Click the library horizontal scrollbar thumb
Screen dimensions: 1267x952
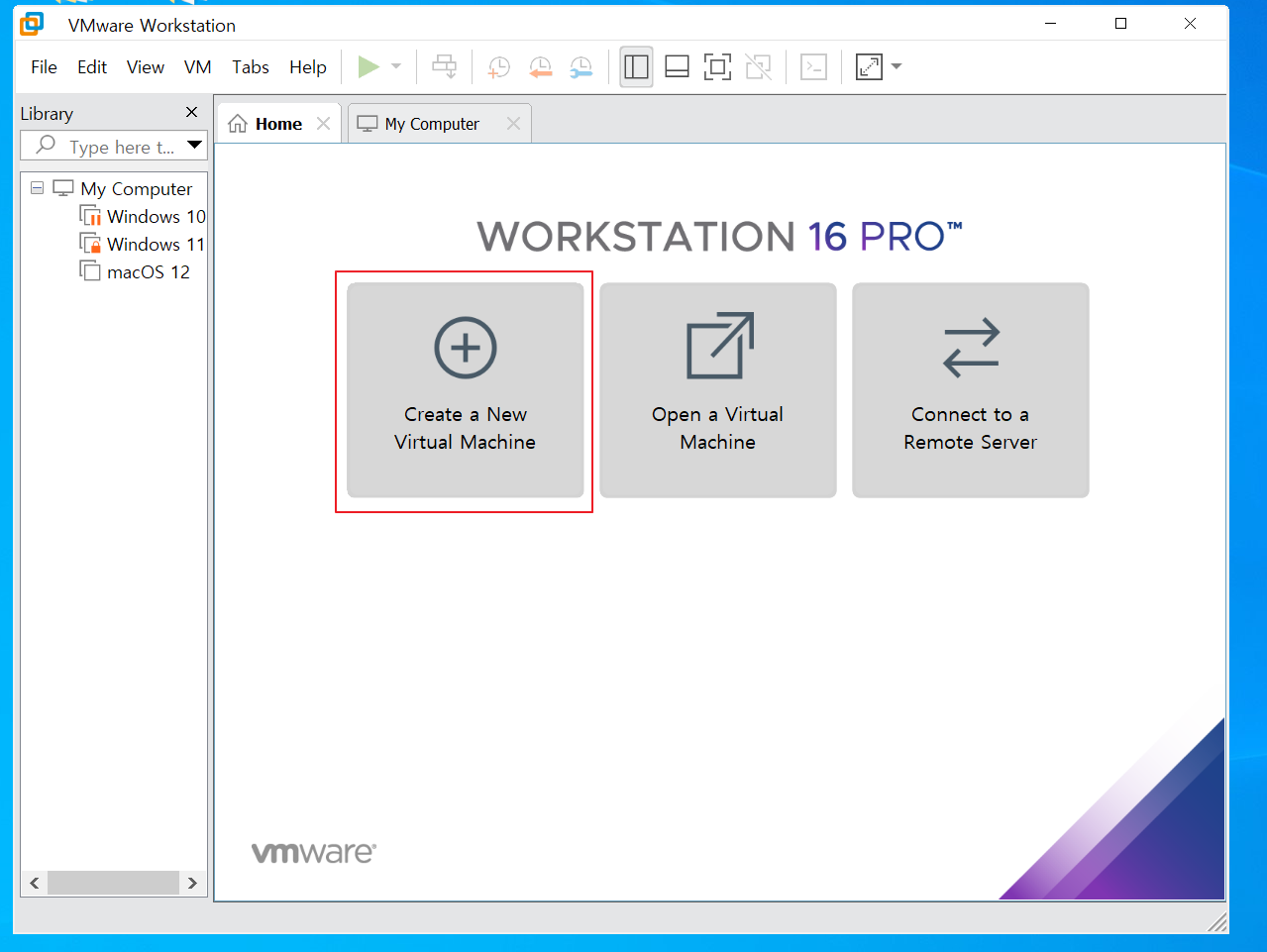pyautogui.click(x=113, y=883)
